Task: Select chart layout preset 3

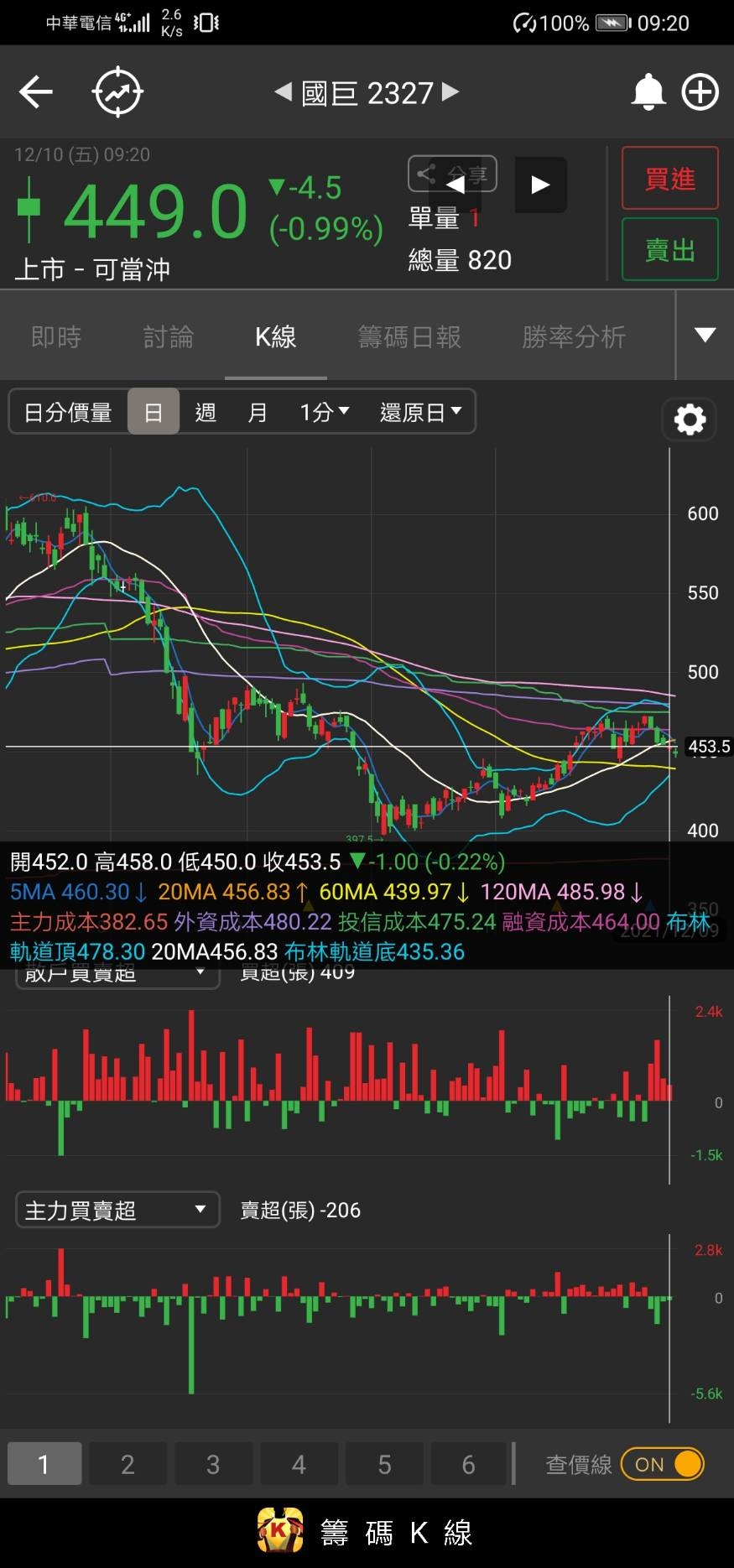Action: (213, 1464)
